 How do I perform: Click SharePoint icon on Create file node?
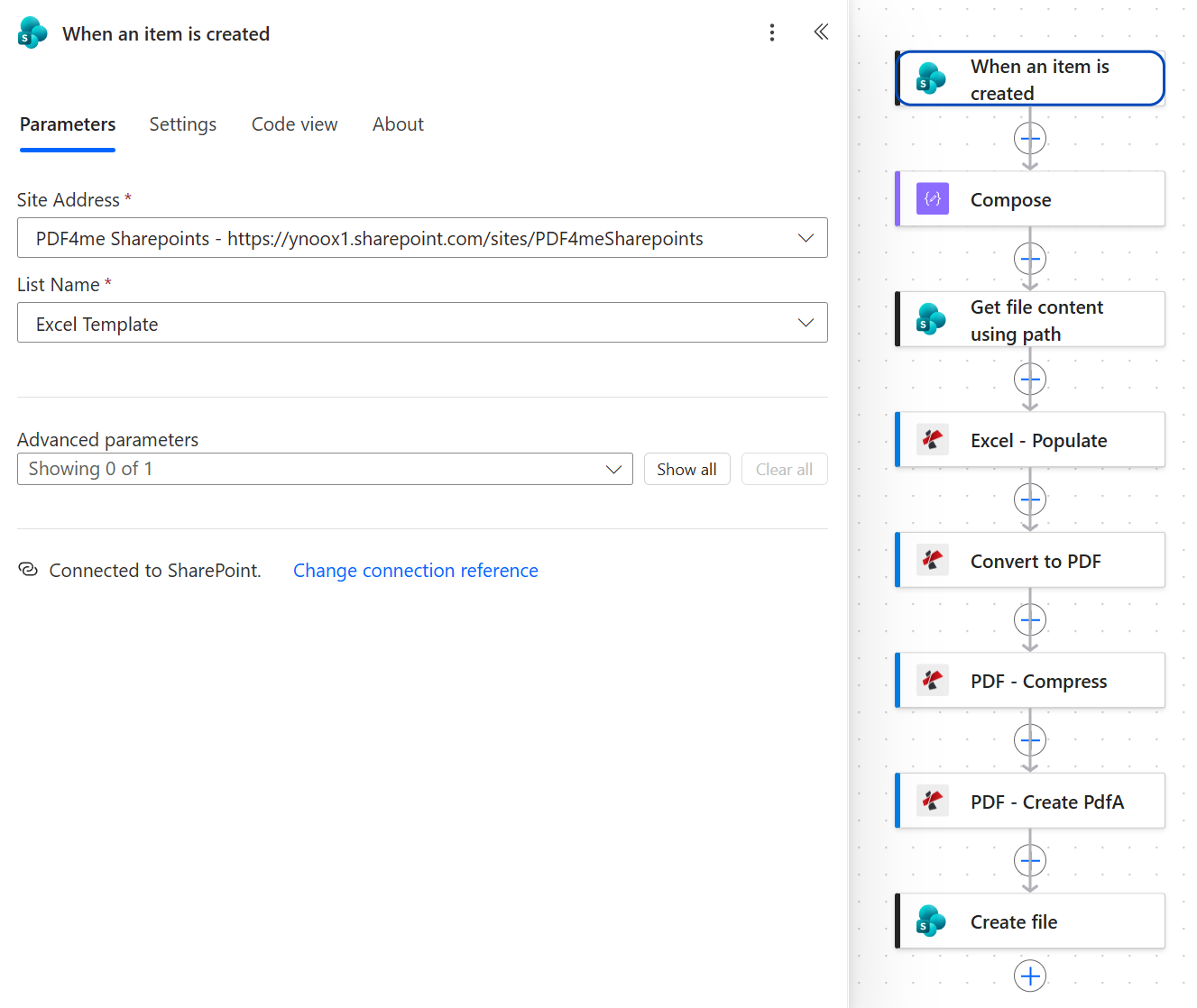932,921
